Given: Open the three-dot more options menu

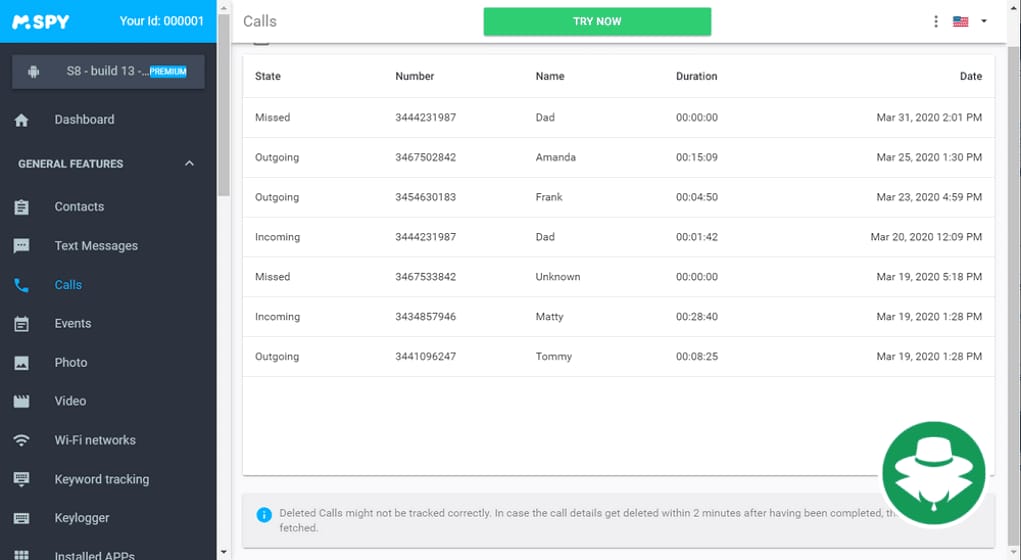Looking at the screenshot, I should pos(936,21).
